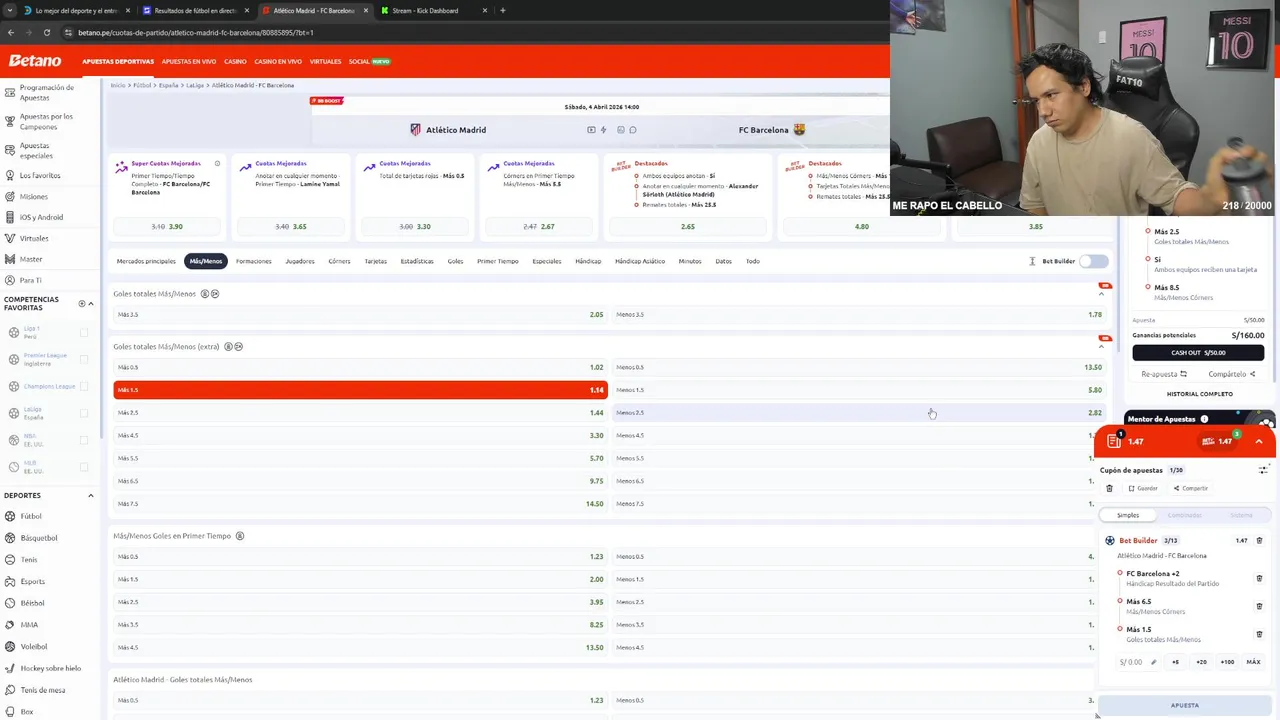Click Guardar in bet slip
The image size is (1280, 720).
[1143, 489]
